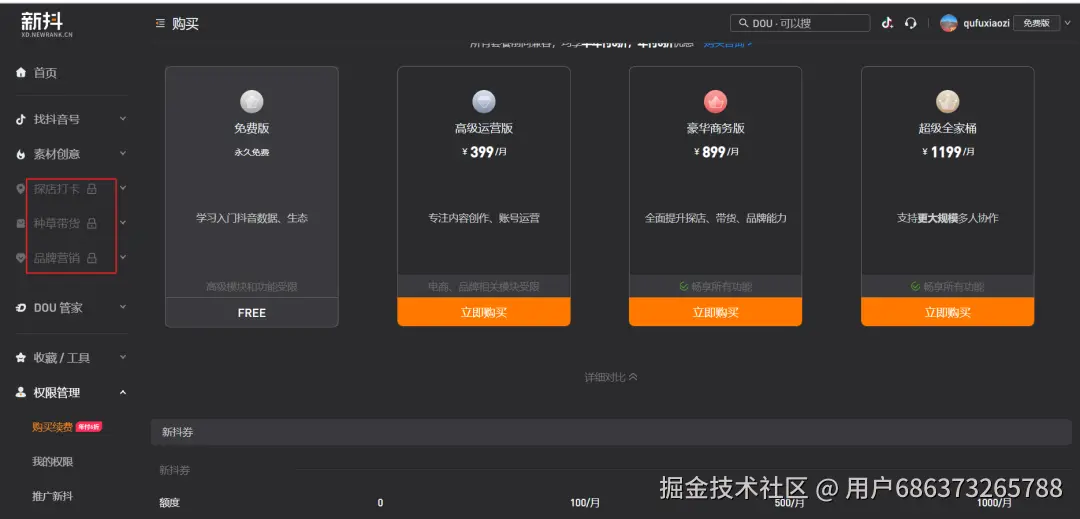The image size is (1080, 519).
Task: Collapse the 权限管理 menu chevron
Action: (123, 392)
